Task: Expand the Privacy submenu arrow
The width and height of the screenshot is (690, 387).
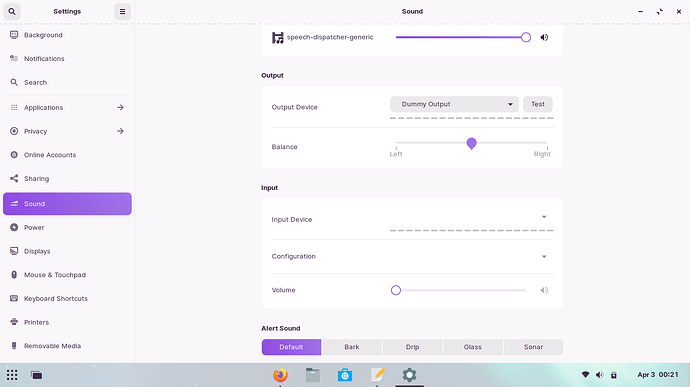Action: 120,131
